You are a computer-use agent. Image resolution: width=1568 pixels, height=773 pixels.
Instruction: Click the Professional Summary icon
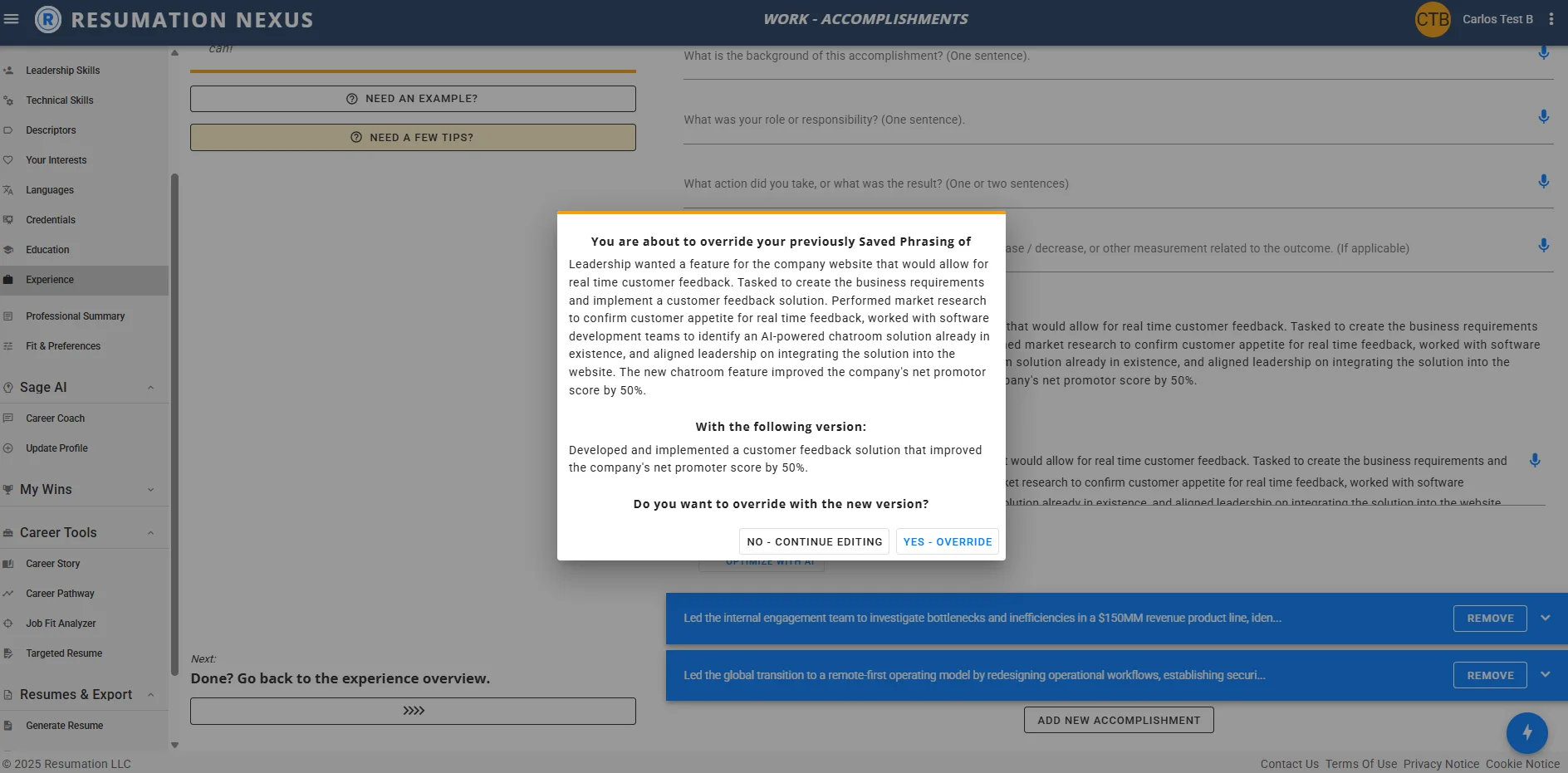click(x=8, y=316)
